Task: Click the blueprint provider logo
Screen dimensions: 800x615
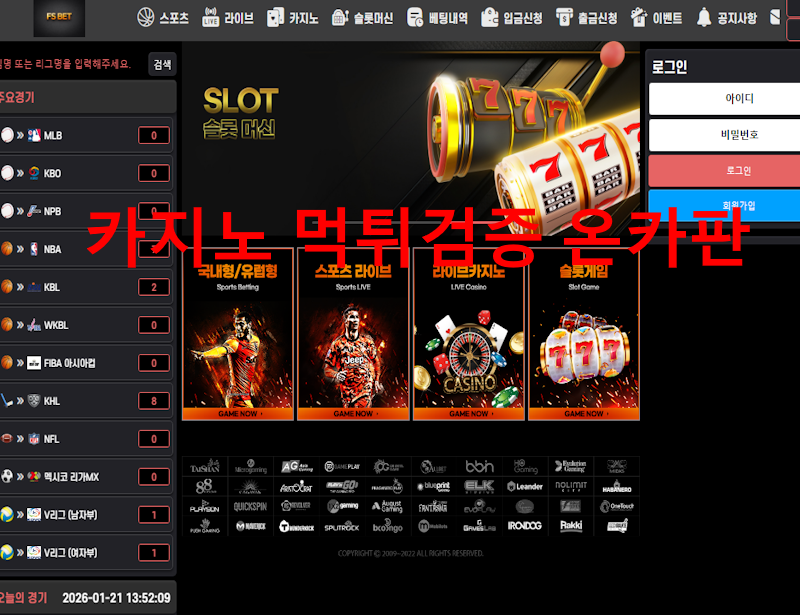Action: click(x=434, y=486)
